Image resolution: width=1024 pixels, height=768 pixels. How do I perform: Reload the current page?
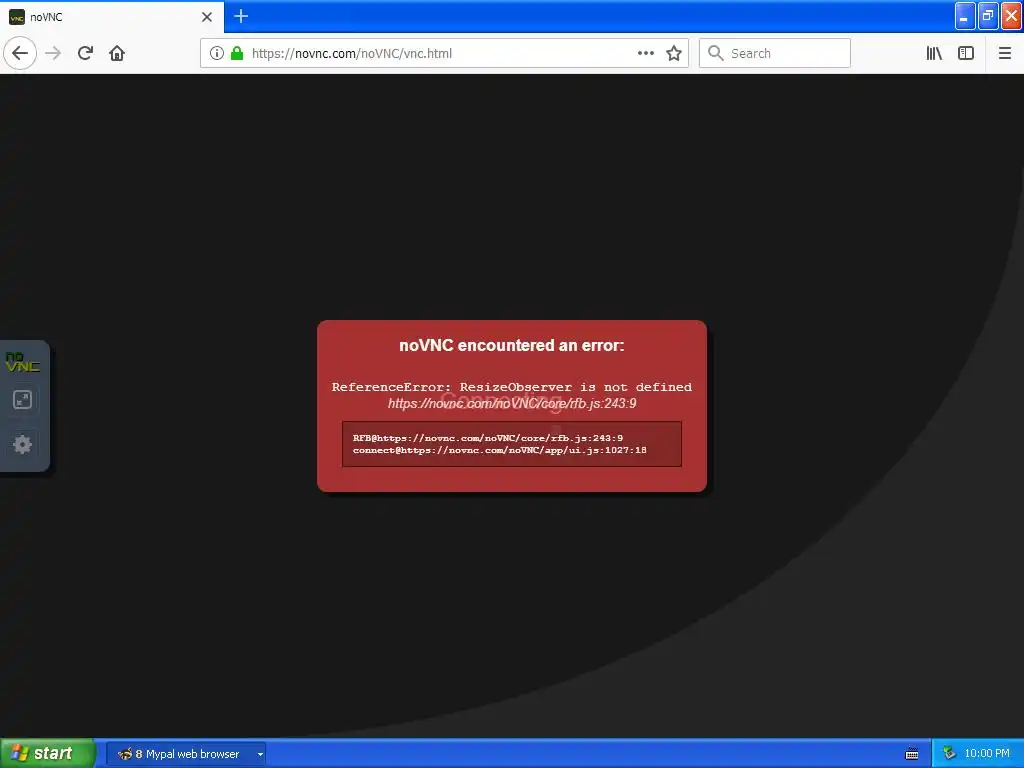[85, 53]
